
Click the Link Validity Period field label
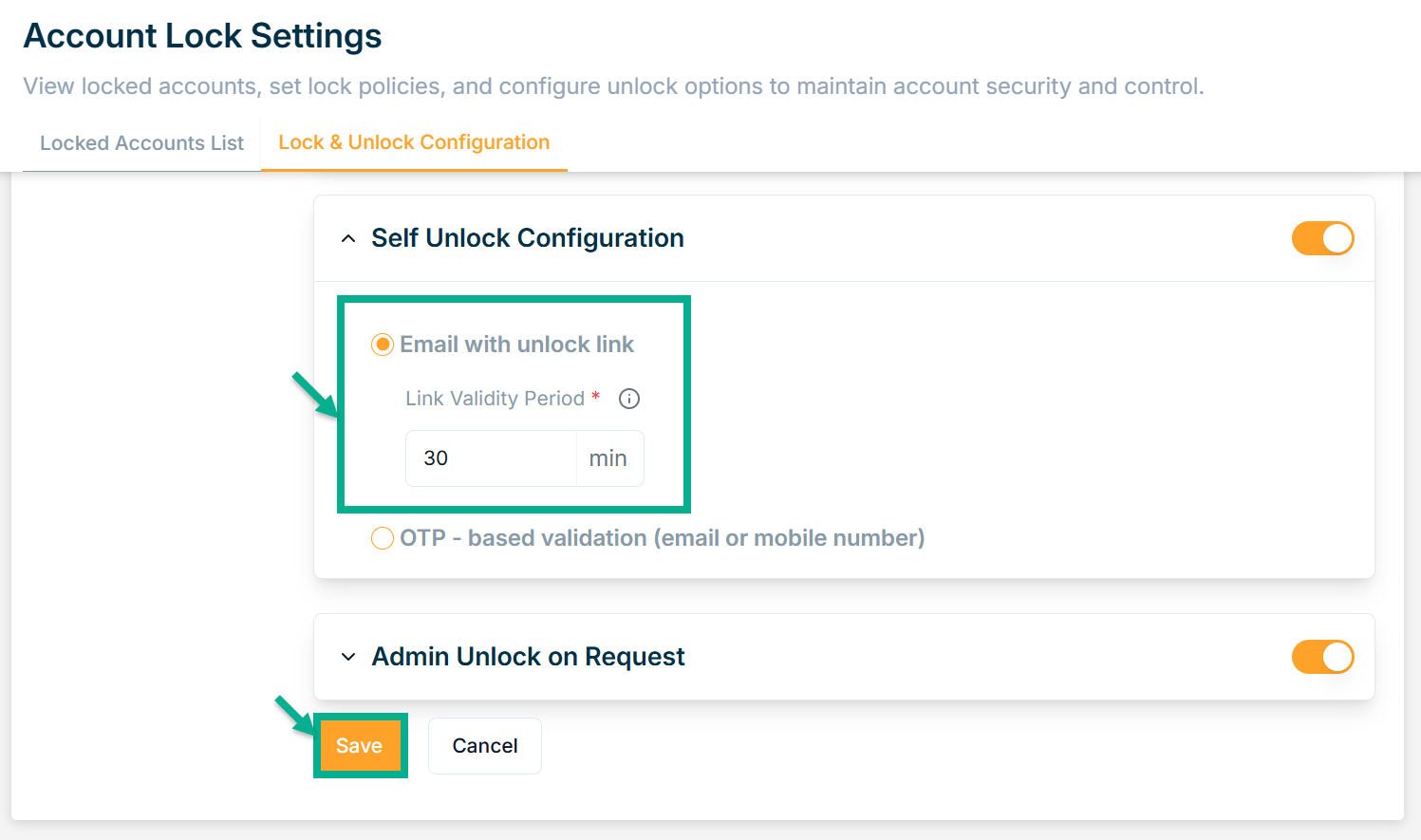(x=495, y=399)
